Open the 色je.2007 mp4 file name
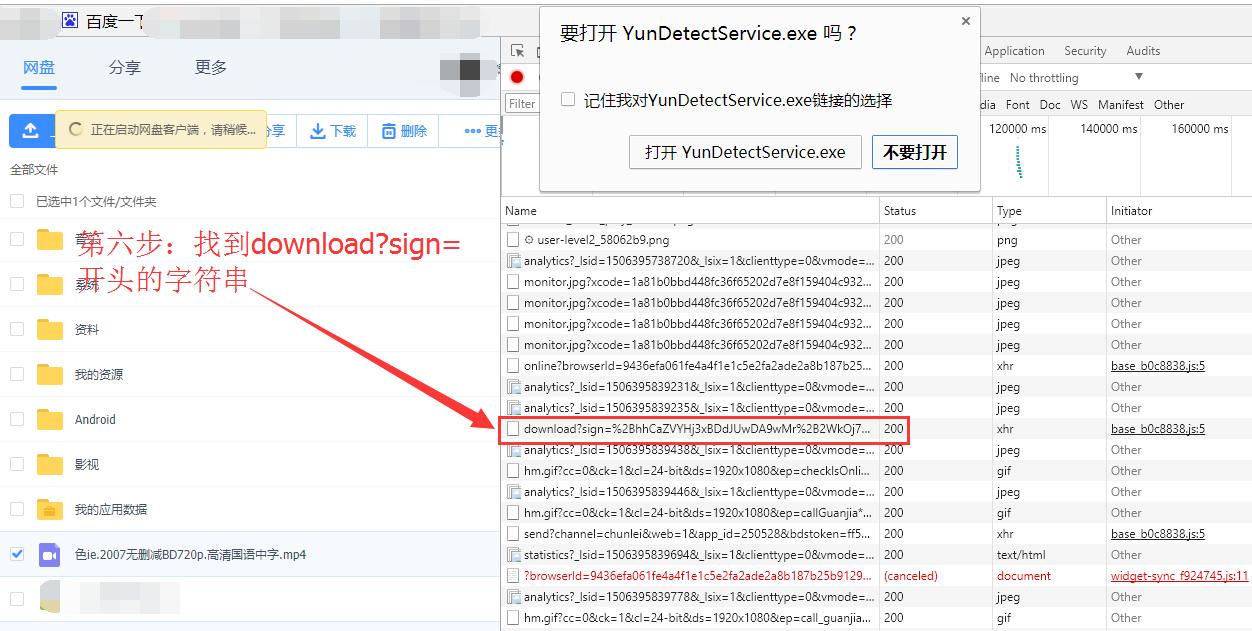1252x631 pixels. click(x=190, y=555)
